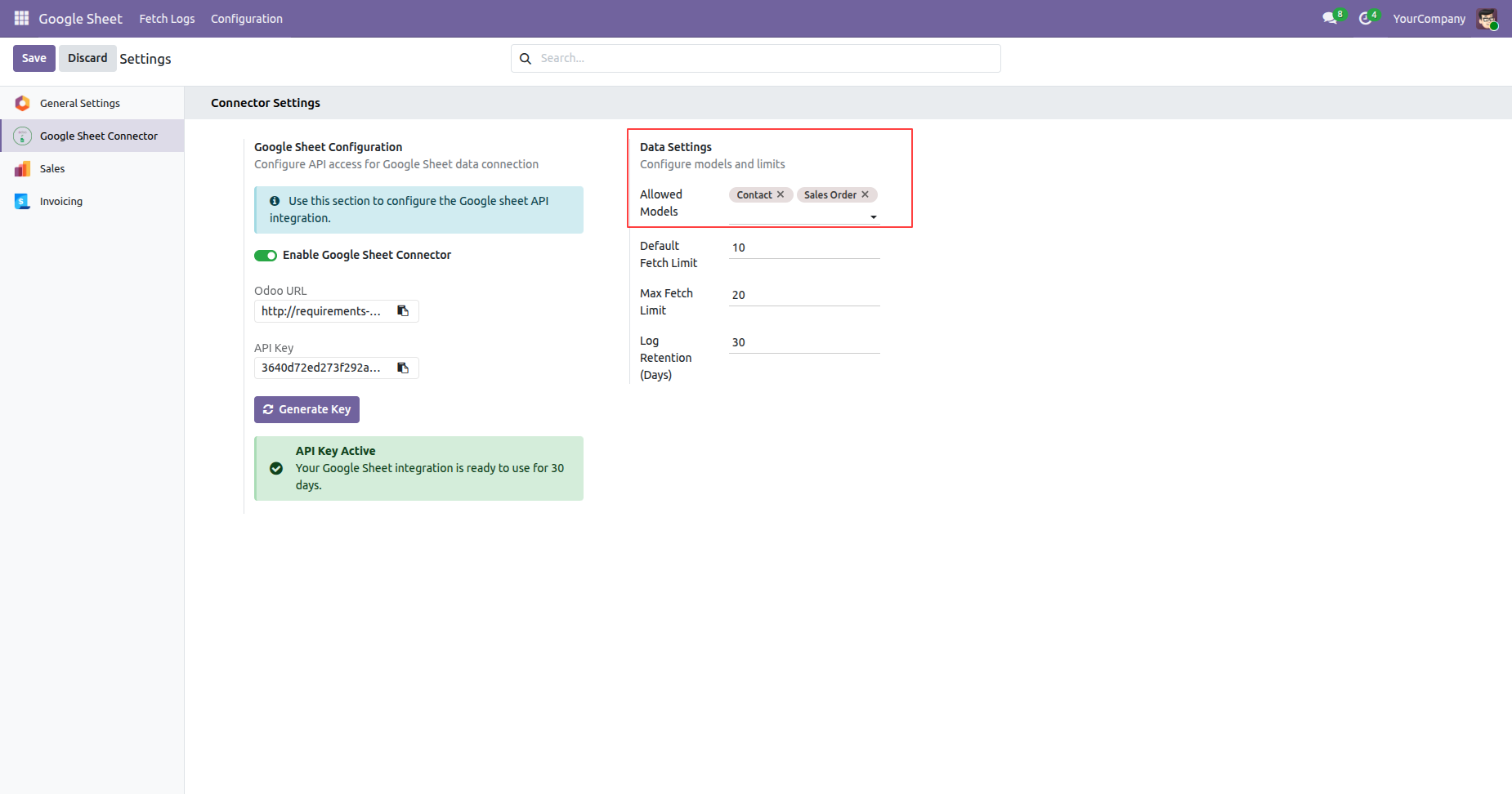Image resolution: width=1512 pixels, height=794 pixels.
Task: Click the General Settings hexagon icon
Action: (x=22, y=103)
